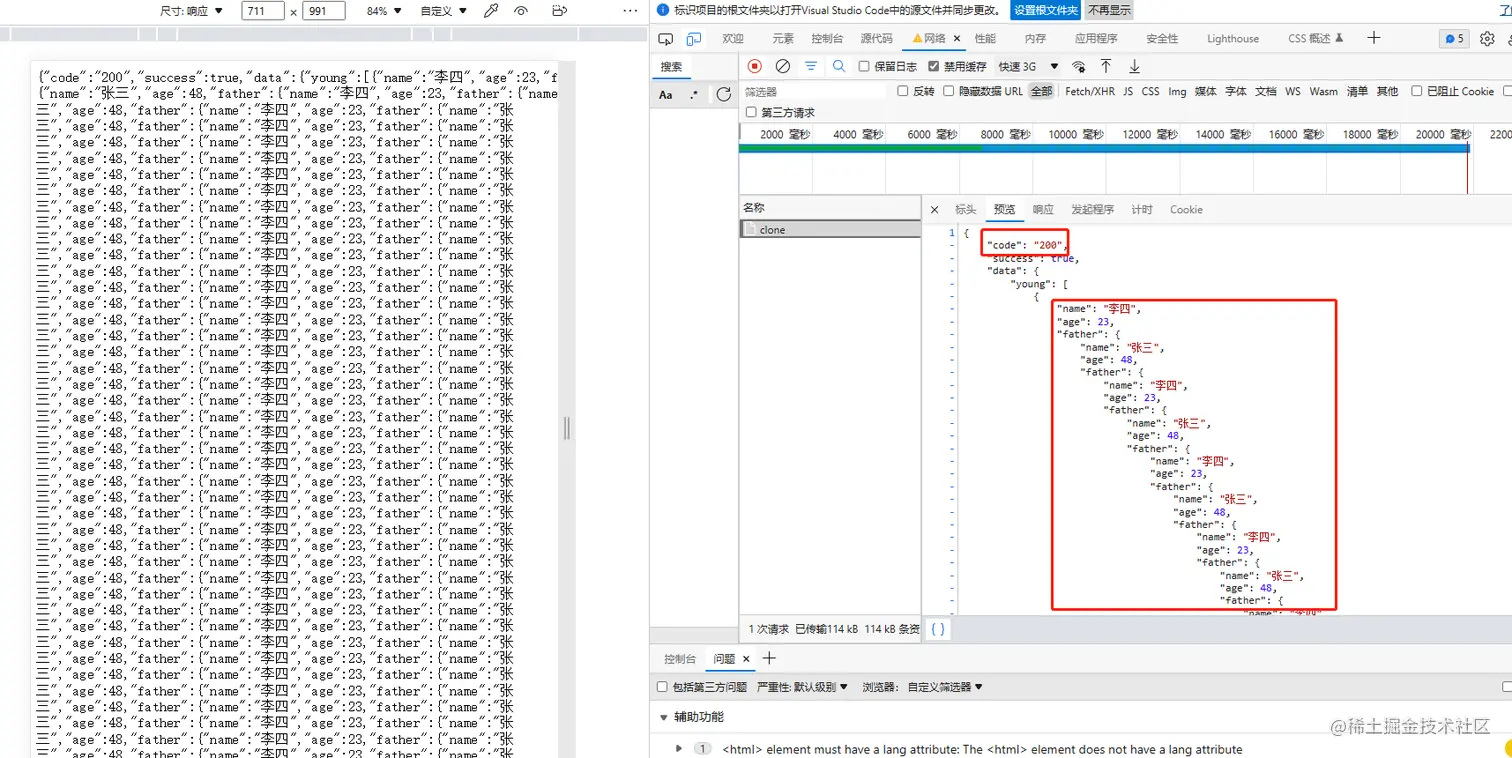
Task: Click the 设置根文件夹 button
Action: point(1046,10)
